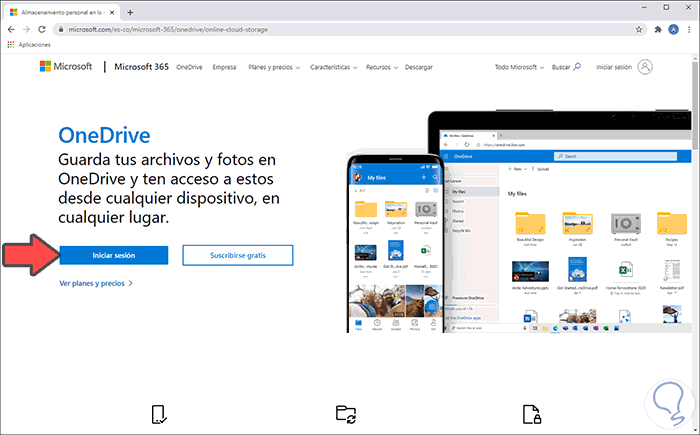The width and height of the screenshot is (700, 435).
Task: Click Iniciar sesión in the header
Action: pos(614,67)
